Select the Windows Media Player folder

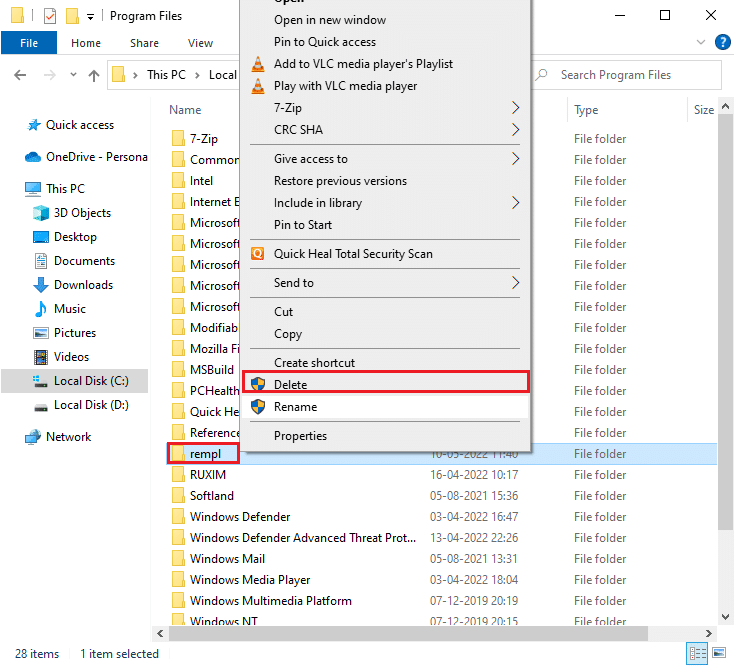click(x=250, y=580)
